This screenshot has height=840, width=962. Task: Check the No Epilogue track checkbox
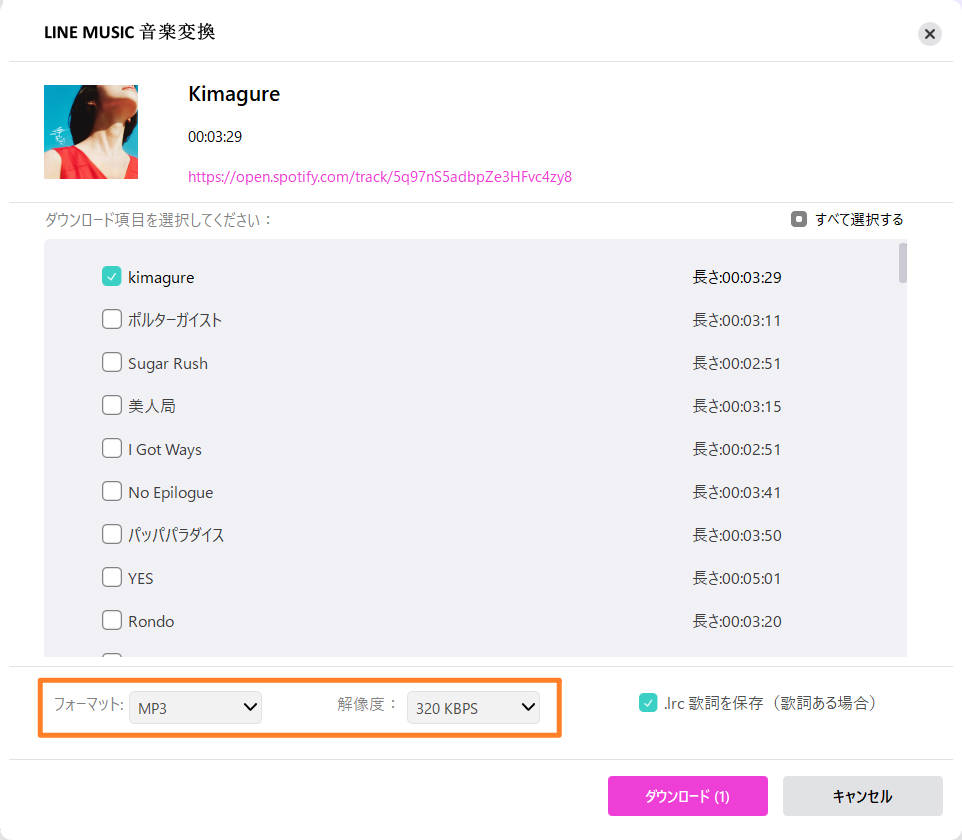click(112, 491)
